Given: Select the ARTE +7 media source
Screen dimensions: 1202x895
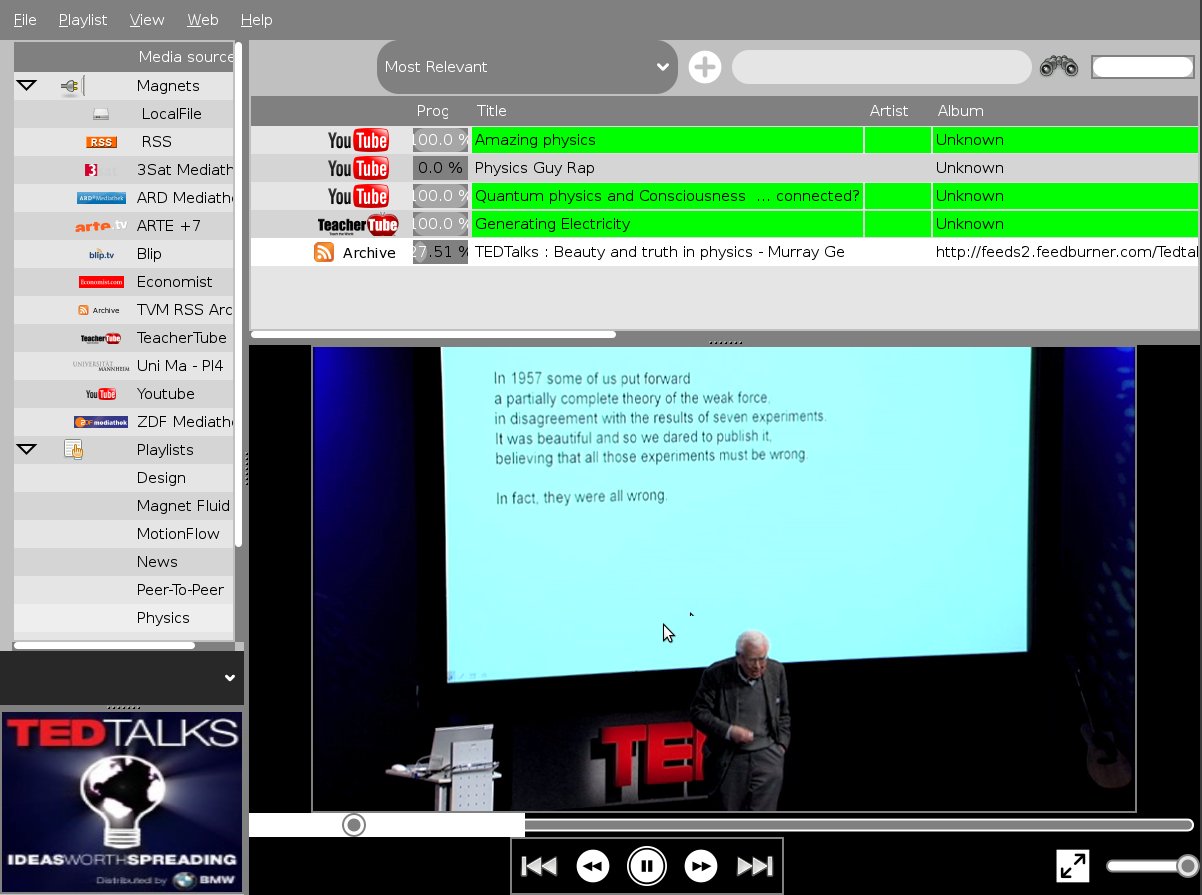Looking at the screenshot, I should point(168,226).
